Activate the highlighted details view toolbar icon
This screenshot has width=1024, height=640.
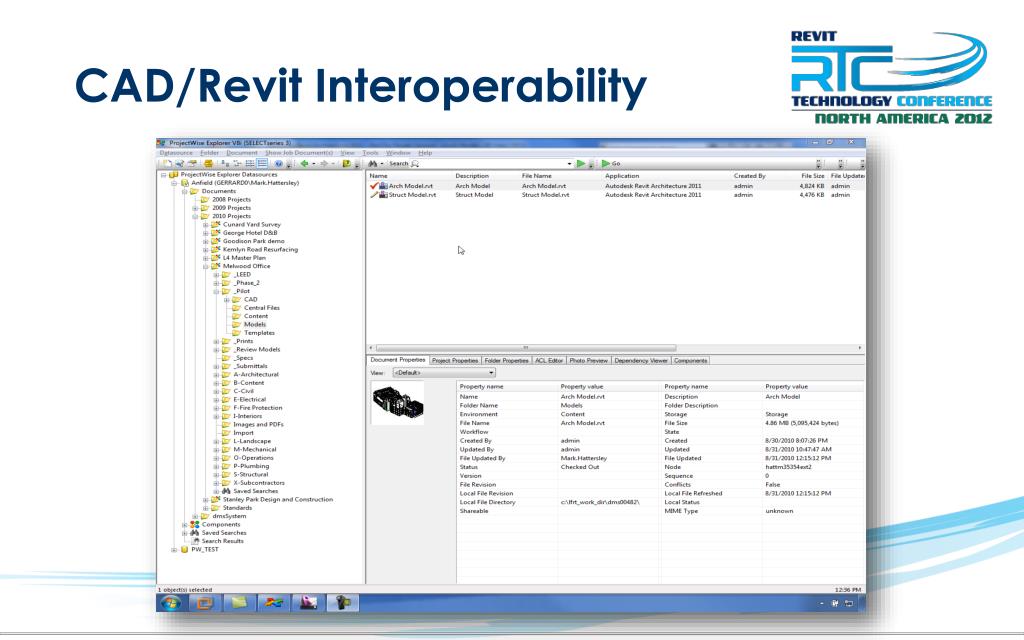[262, 163]
